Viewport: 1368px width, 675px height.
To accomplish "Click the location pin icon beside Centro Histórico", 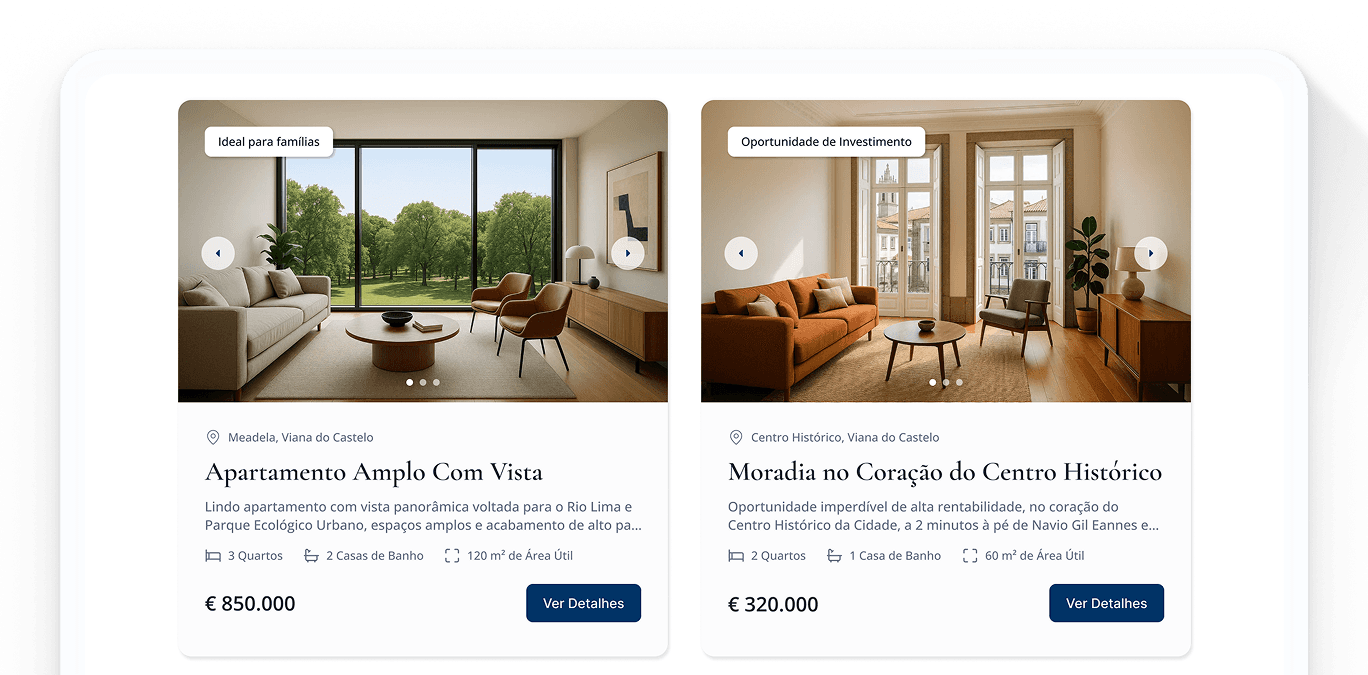I will [x=736, y=437].
